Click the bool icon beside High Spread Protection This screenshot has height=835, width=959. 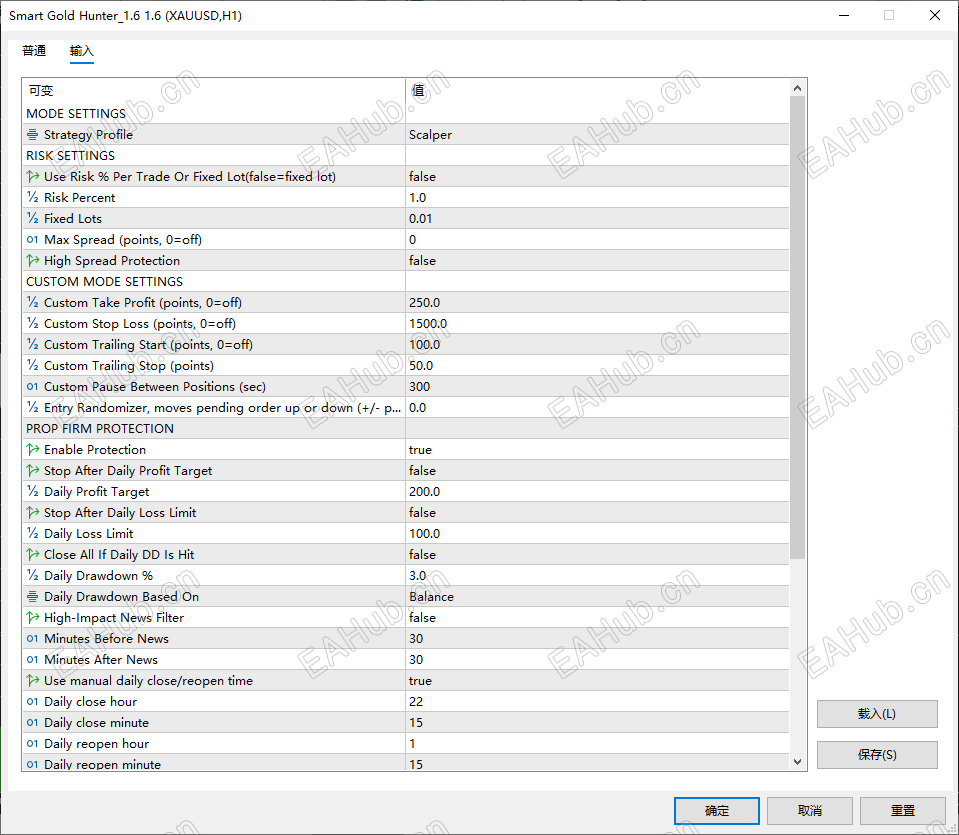[x=32, y=261]
